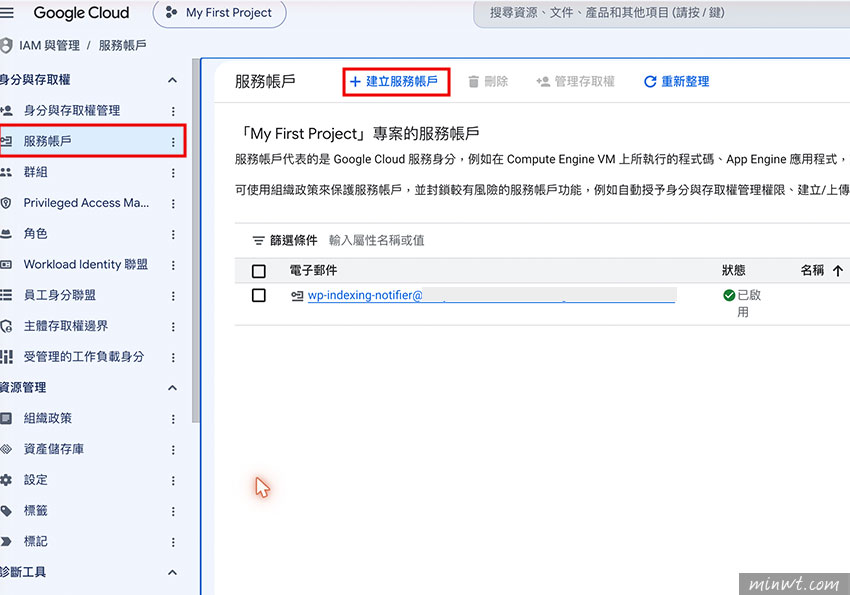
Task: Click 管理存取權 button
Action: point(575,82)
